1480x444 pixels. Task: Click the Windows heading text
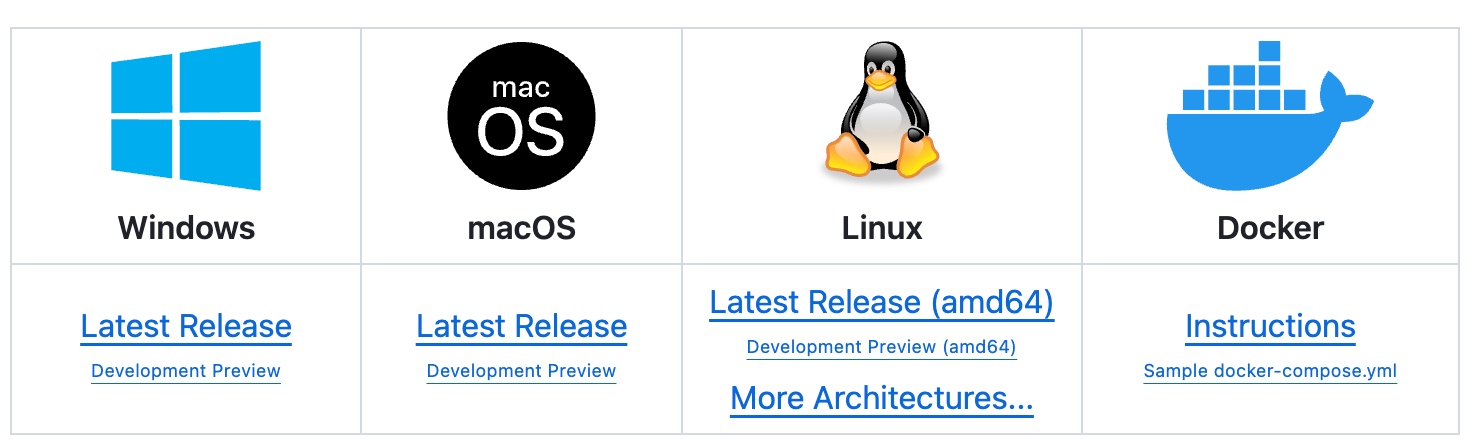click(x=186, y=228)
